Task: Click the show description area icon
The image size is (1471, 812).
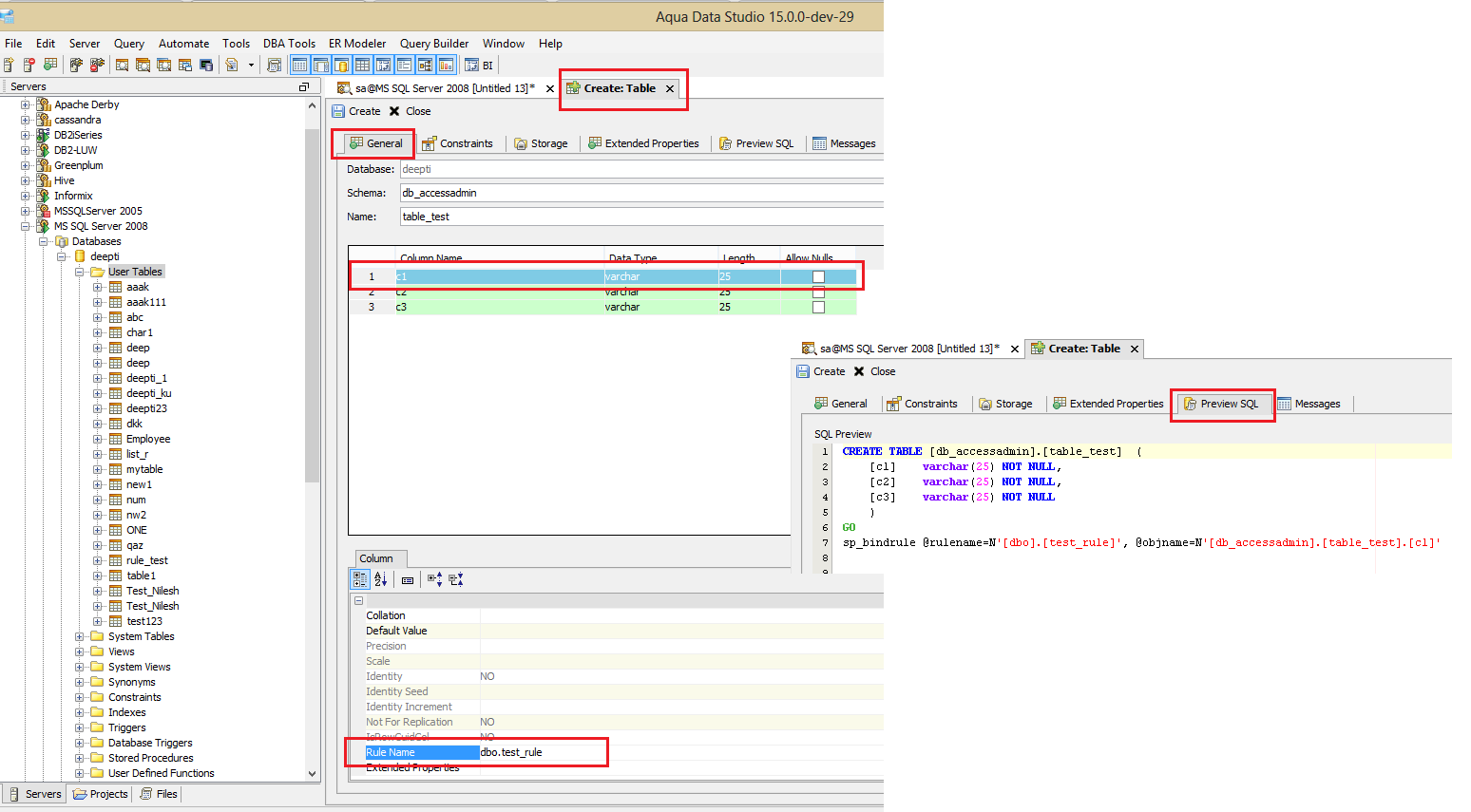Action: (408, 579)
